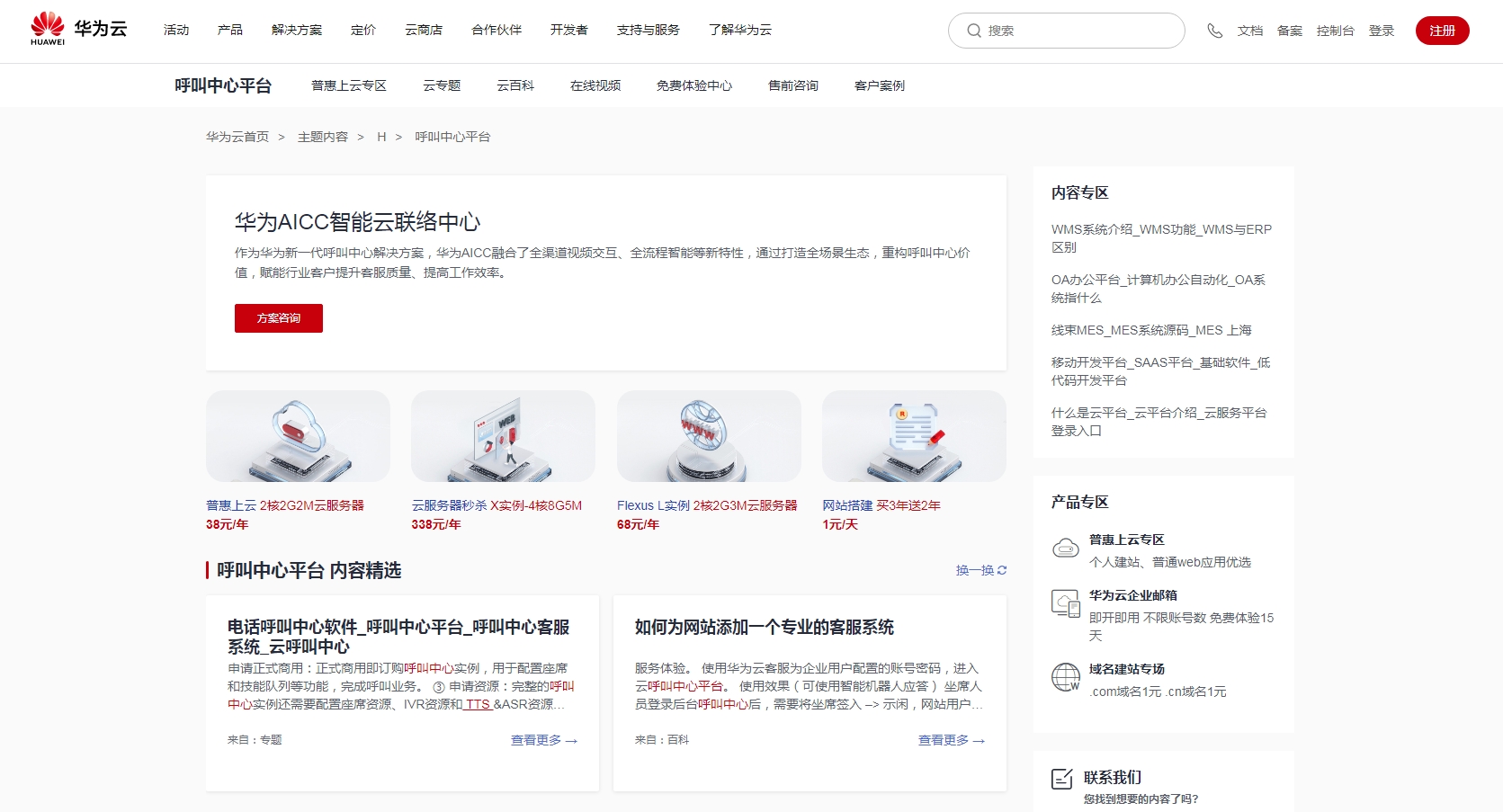Viewport: 1503px width, 812px height.
Task: Select the 普惠上云专区 tab
Action: pyautogui.click(x=349, y=85)
